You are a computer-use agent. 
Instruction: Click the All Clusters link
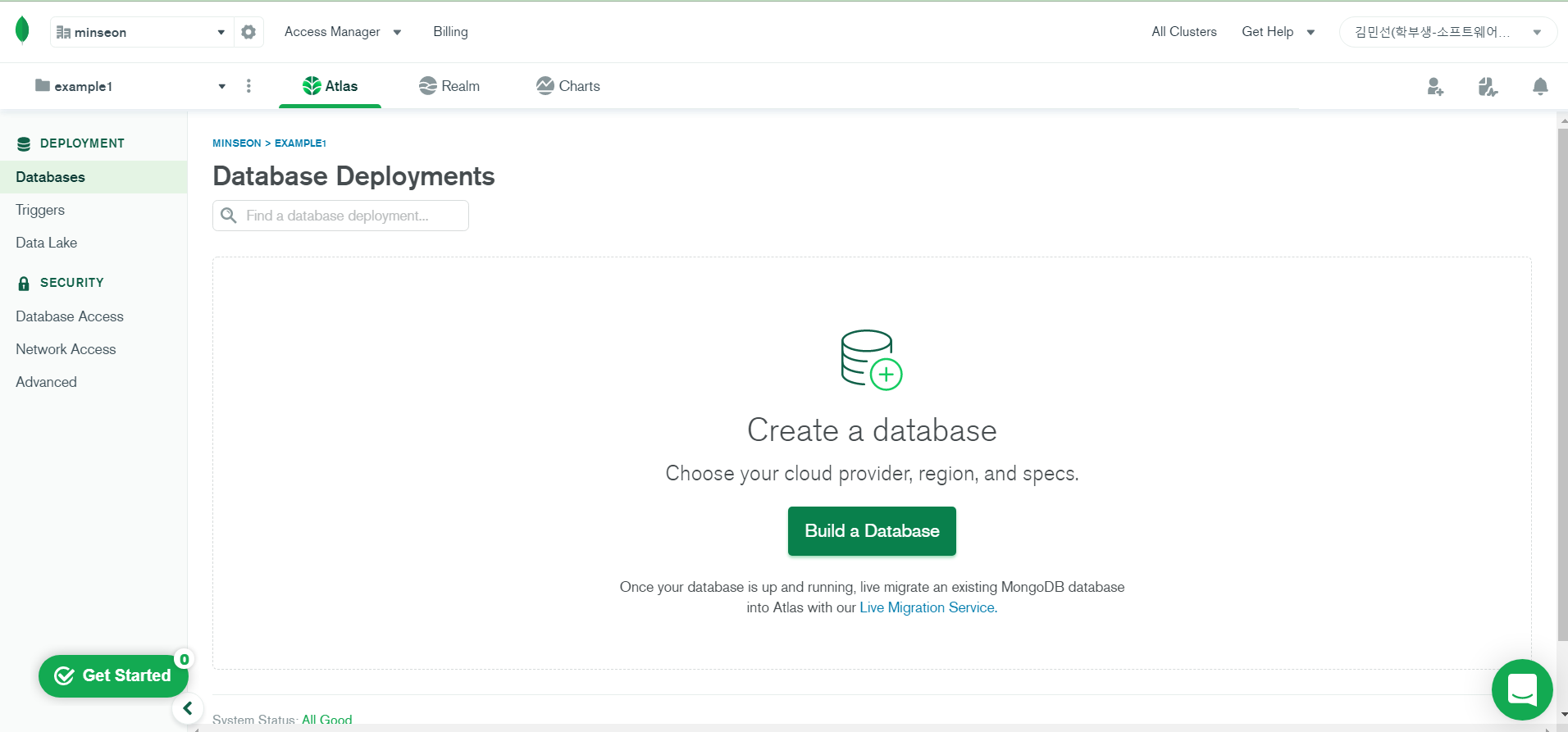(x=1183, y=32)
